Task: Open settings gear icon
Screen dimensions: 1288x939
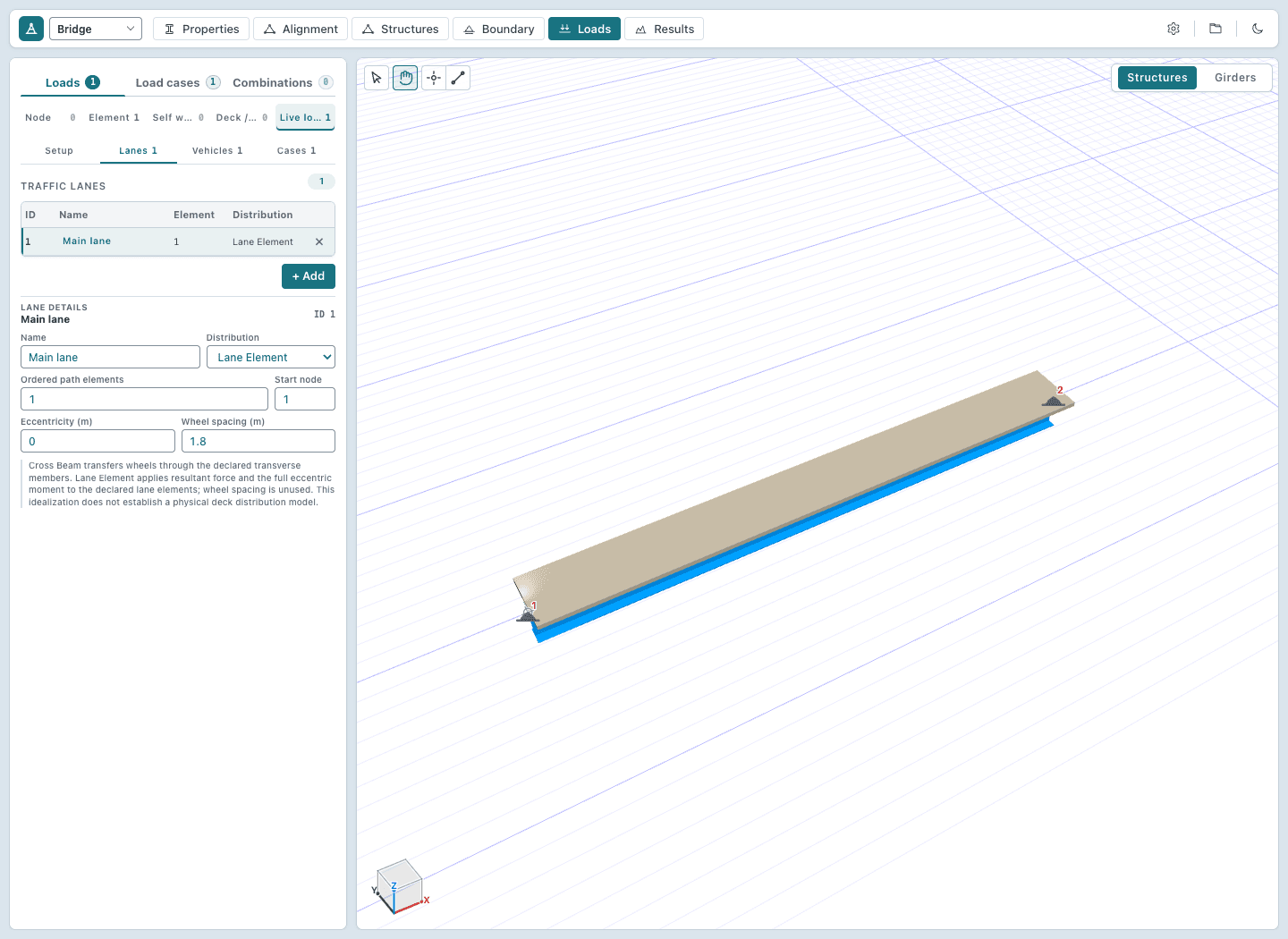Action: 1174,29
